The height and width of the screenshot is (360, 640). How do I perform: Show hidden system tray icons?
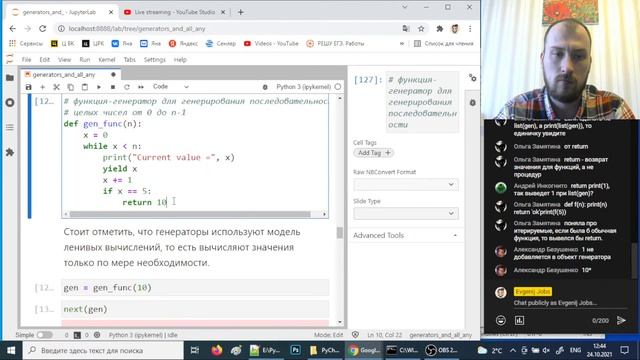513,350
